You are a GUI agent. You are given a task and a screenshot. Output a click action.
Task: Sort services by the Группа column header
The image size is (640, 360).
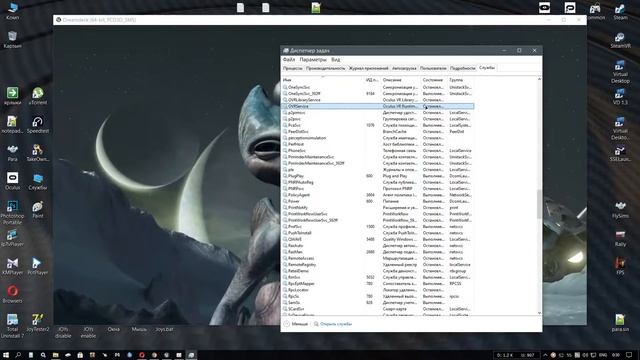click(x=460, y=80)
